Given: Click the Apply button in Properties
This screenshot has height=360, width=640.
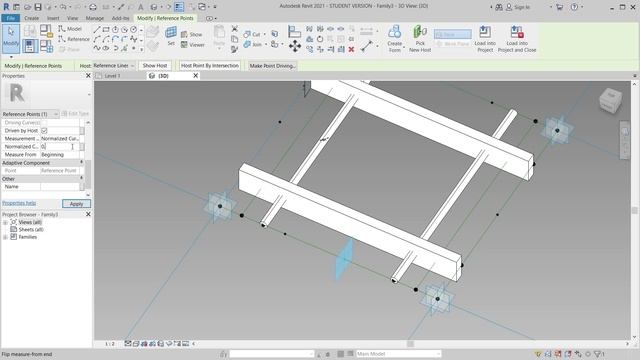Looking at the screenshot, I should click(76, 204).
